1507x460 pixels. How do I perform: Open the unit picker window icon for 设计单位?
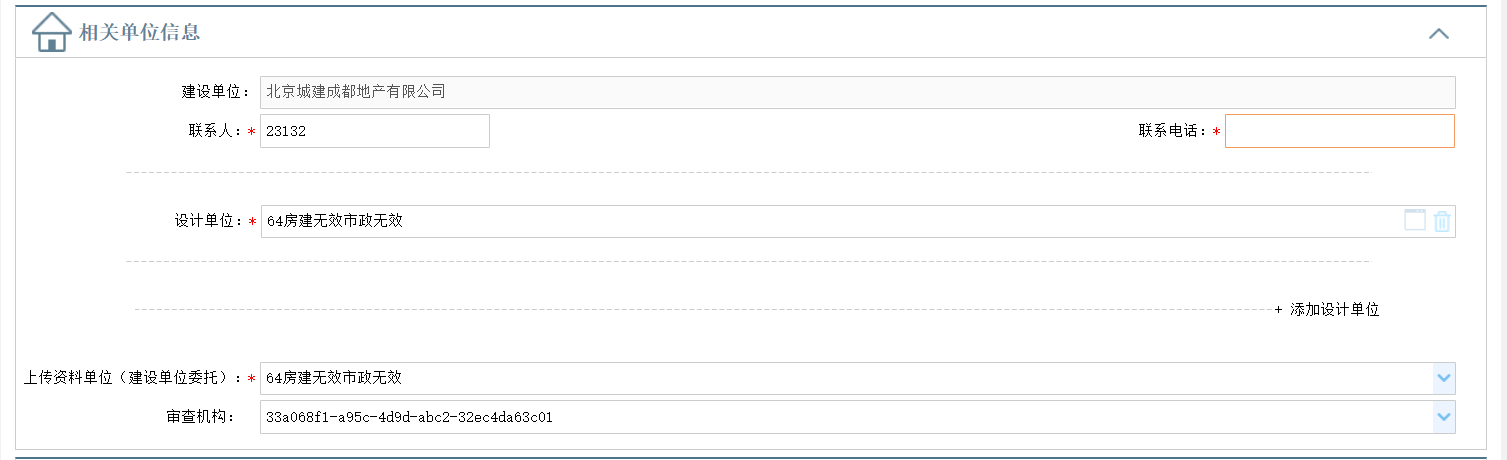pos(1414,221)
